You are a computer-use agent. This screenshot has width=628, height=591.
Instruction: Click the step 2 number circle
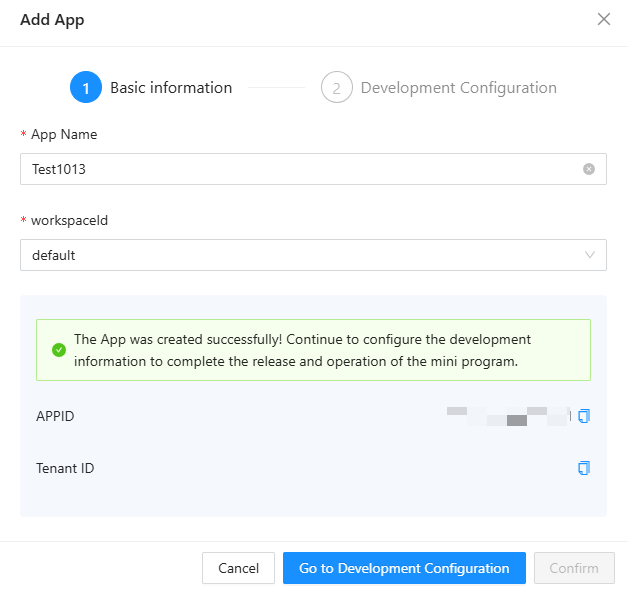[337, 88]
